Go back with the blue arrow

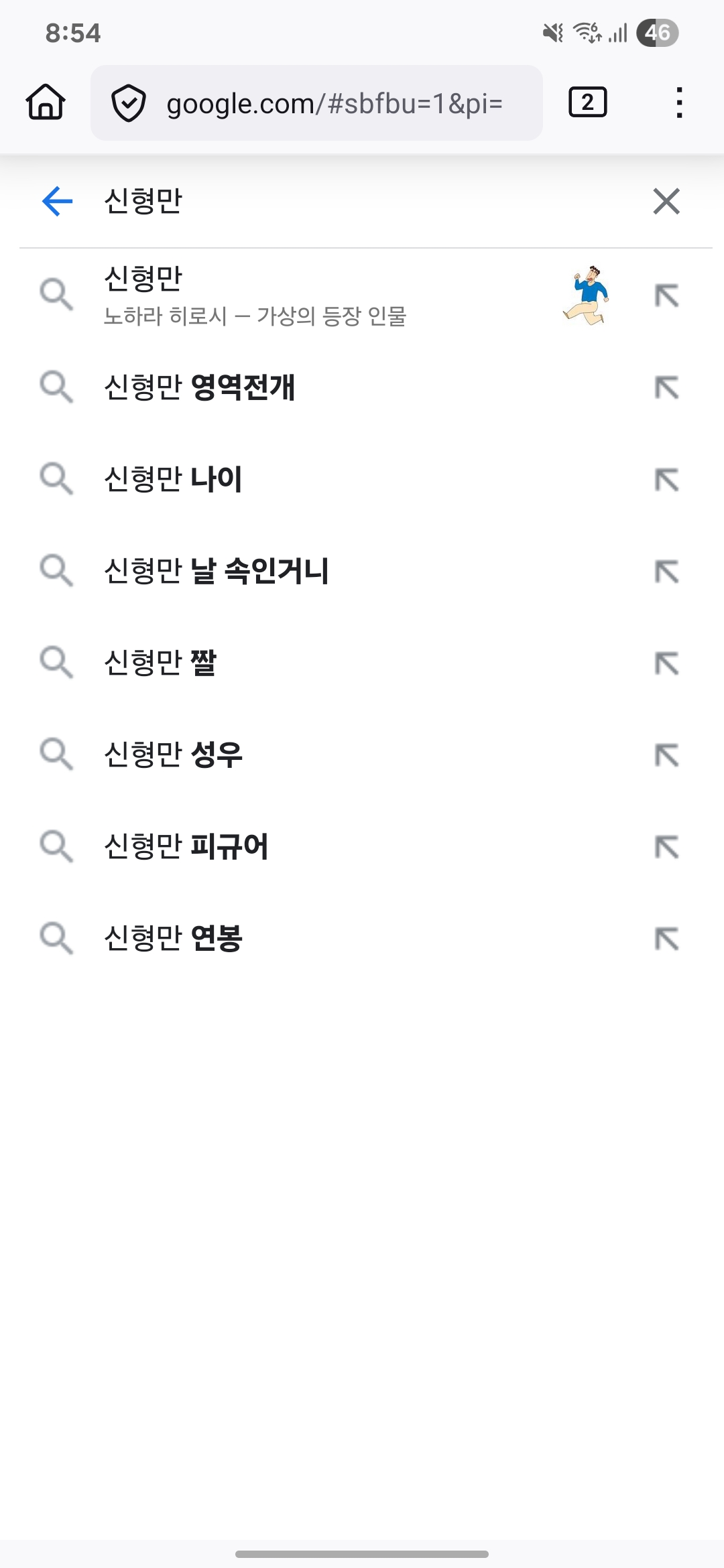[x=57, y=201]
